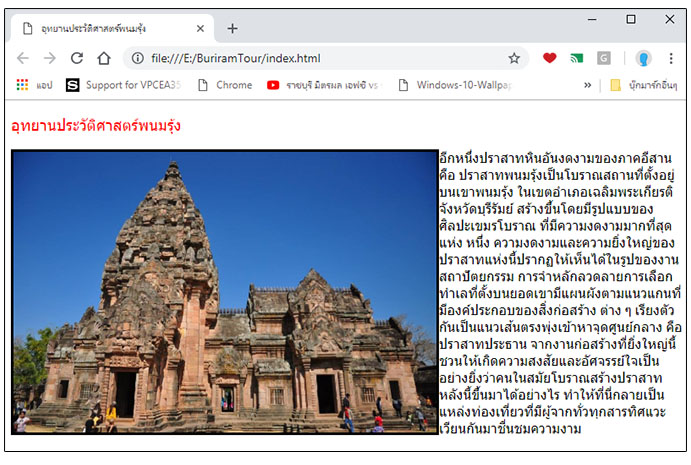Show the site information icon in address bar
The height and width of the screenshot is (465, 691).
point(137,58)
